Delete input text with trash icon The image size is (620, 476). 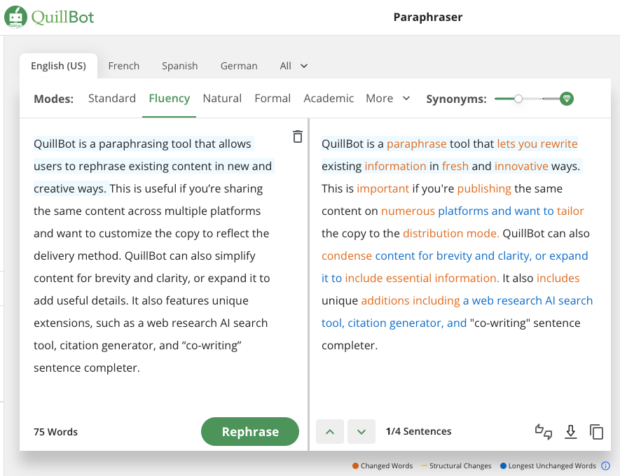pos(298,136)
